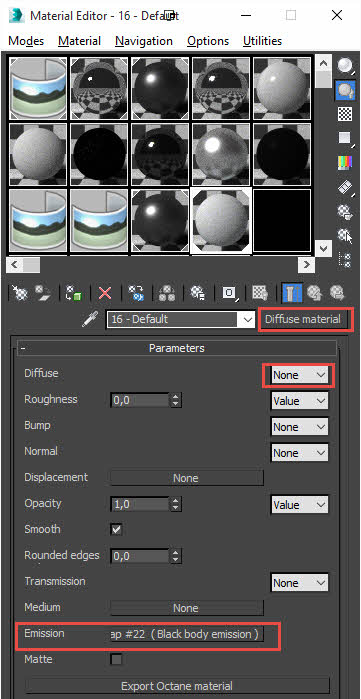361x699 pixels.
Task: Click the Roughness value field
Action: [140, 401]
